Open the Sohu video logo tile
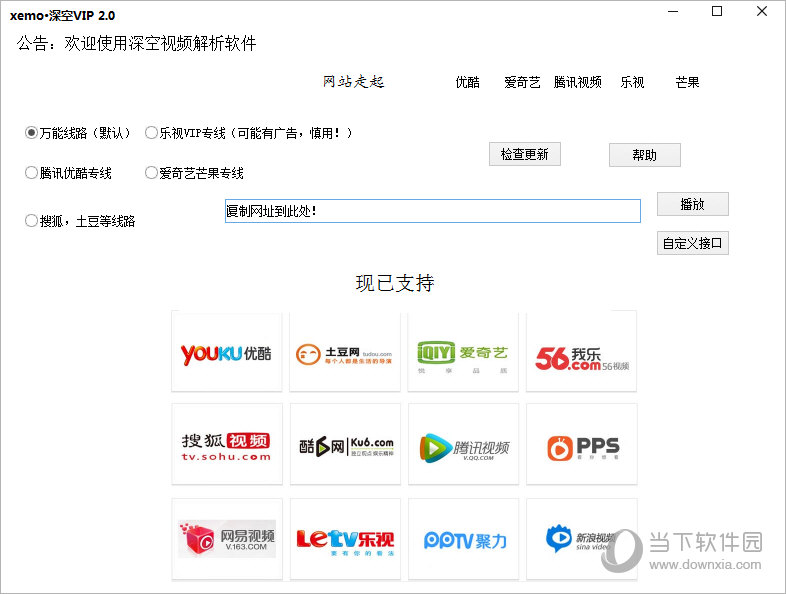The image size is (786, 594). [x=227, y=444]
